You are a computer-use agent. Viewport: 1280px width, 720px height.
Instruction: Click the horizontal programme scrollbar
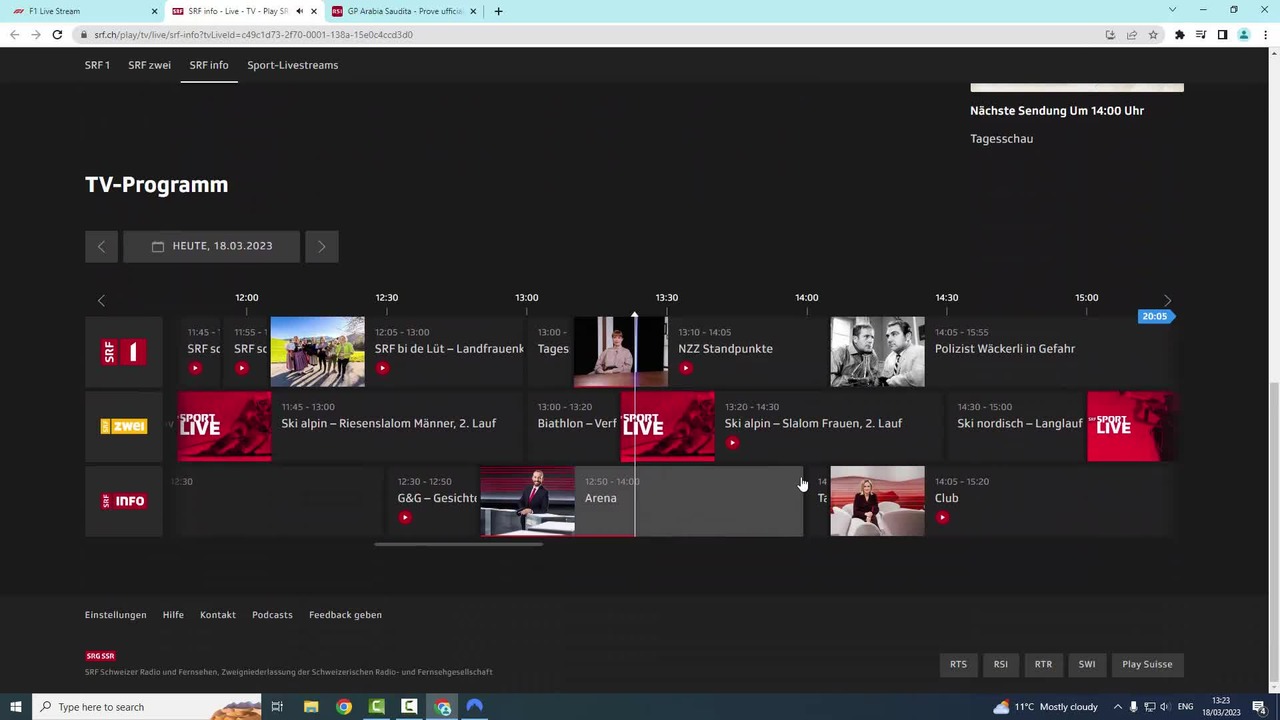459,545
